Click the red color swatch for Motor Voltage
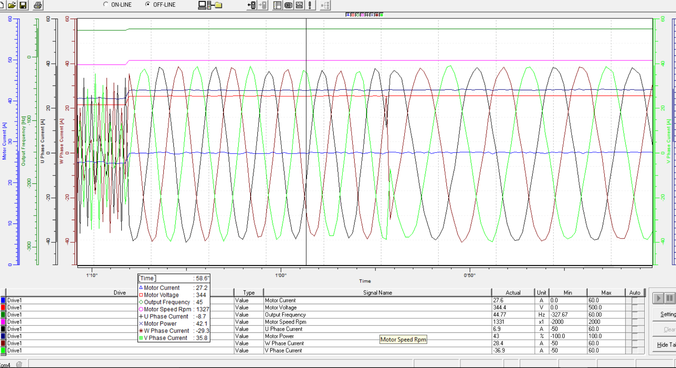Viewport: 676px width, 368px height. (x=3, y=308)
